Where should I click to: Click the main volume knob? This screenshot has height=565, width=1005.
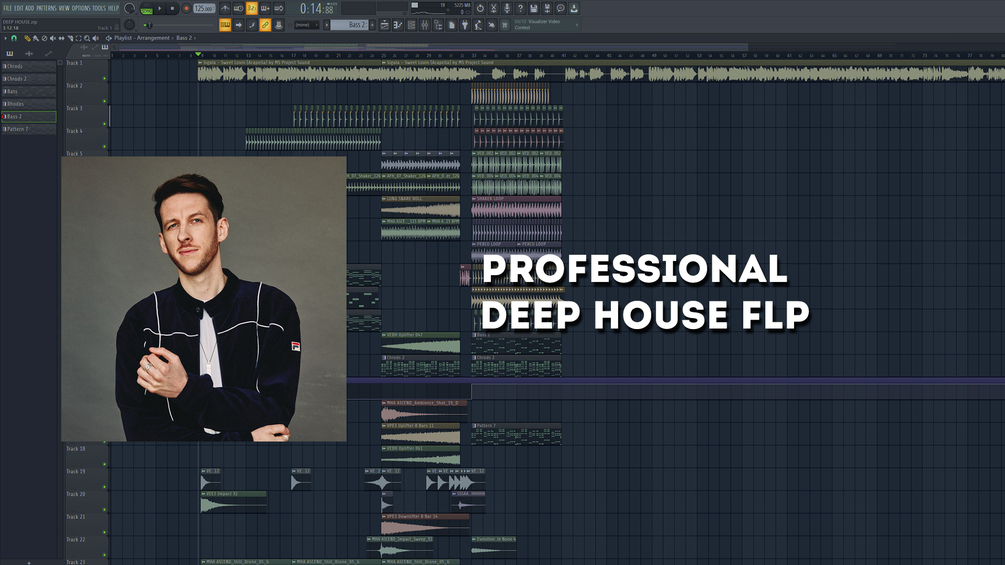pos(129,8)
